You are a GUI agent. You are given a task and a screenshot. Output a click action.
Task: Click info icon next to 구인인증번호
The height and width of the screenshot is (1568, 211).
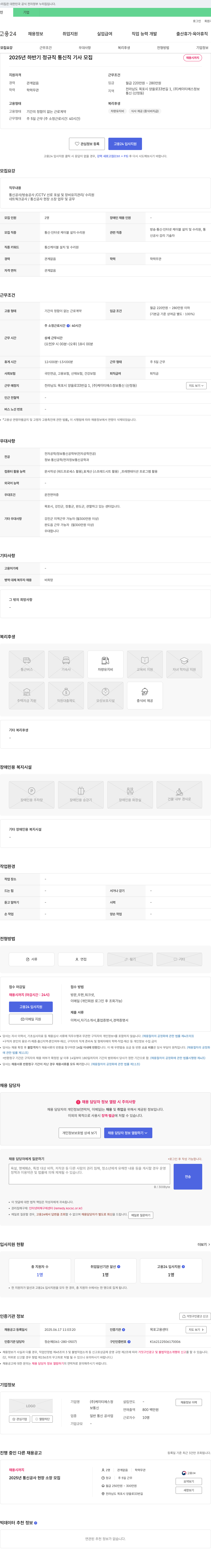pyautogui.click(x=129, y=1342)
